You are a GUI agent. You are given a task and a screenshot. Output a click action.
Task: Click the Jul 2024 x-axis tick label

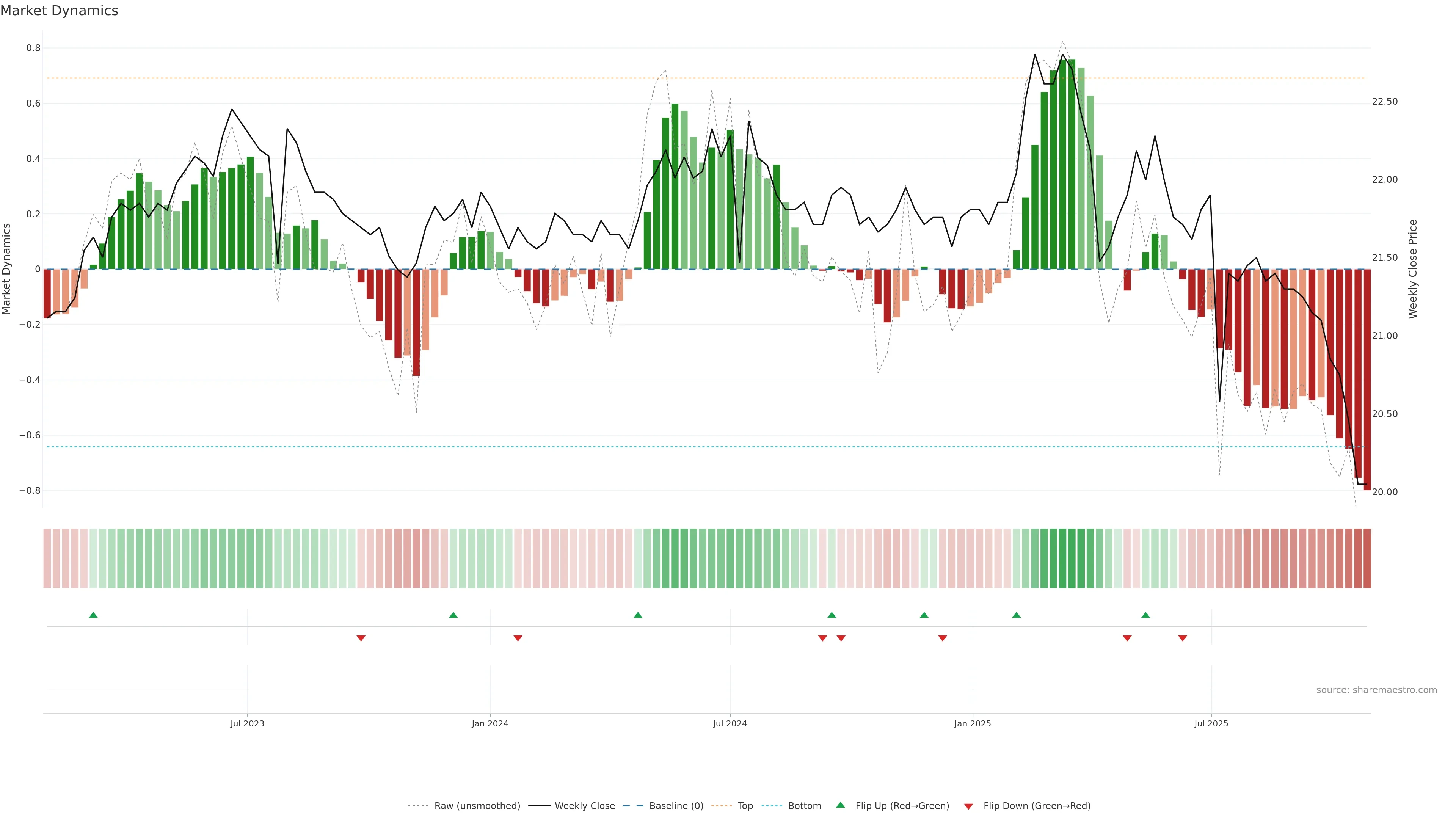(x=730, y=723)
